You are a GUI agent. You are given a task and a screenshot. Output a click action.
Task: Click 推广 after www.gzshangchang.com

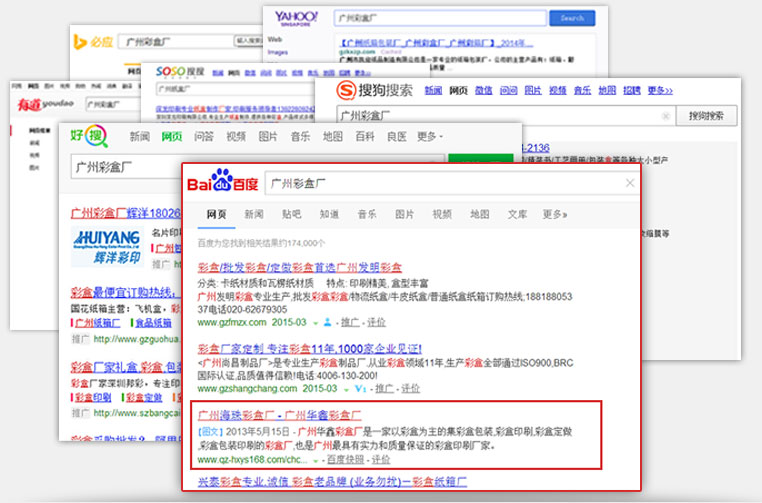pos(384,388)
